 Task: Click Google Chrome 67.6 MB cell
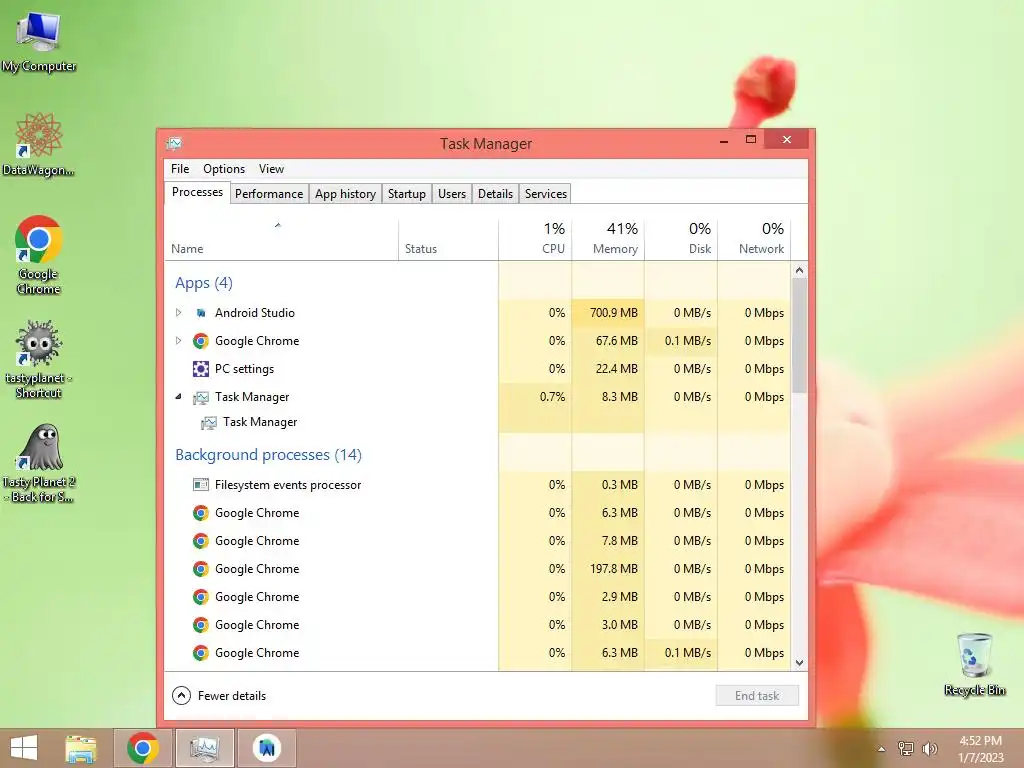point(608,341)
